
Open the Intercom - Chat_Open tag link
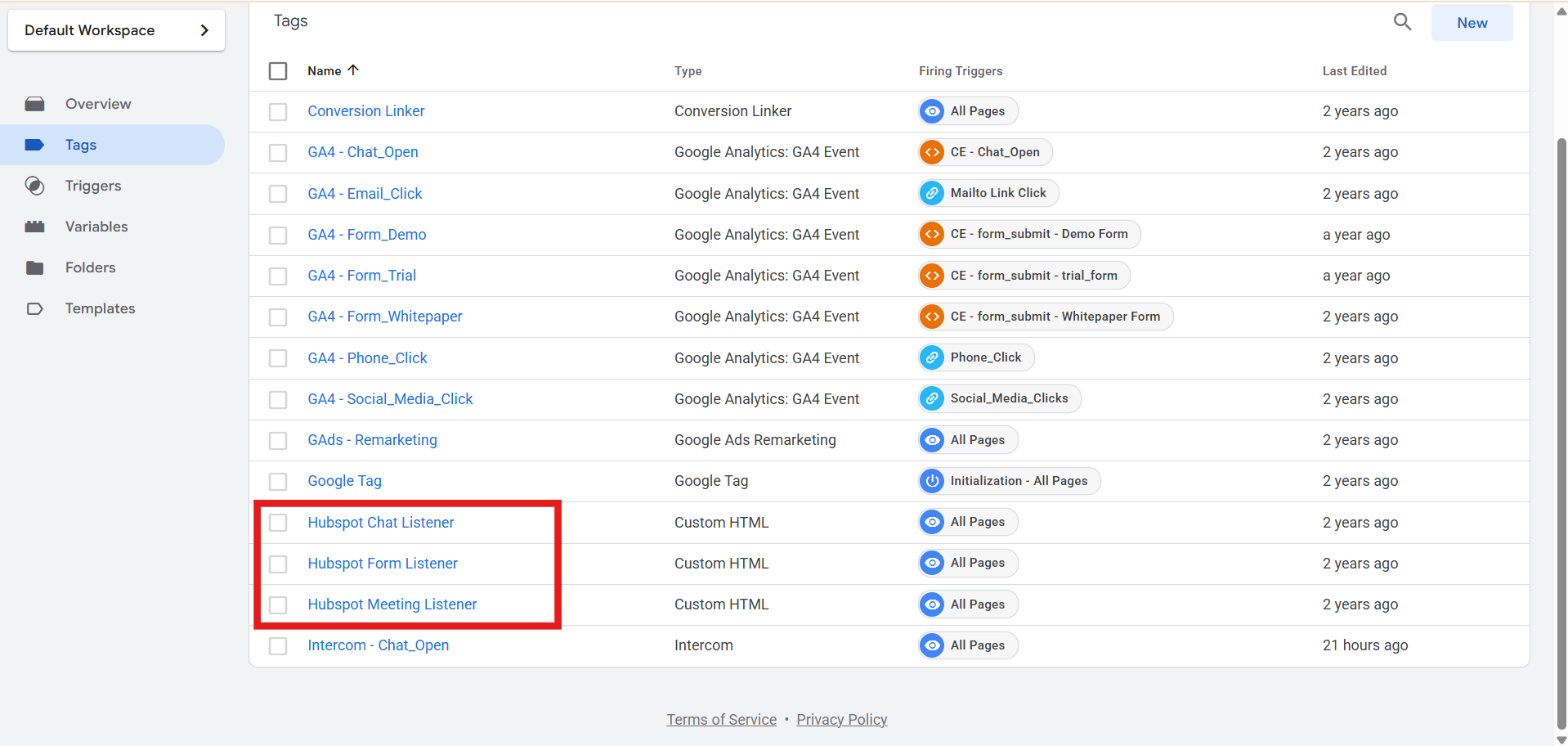(378, 645)
